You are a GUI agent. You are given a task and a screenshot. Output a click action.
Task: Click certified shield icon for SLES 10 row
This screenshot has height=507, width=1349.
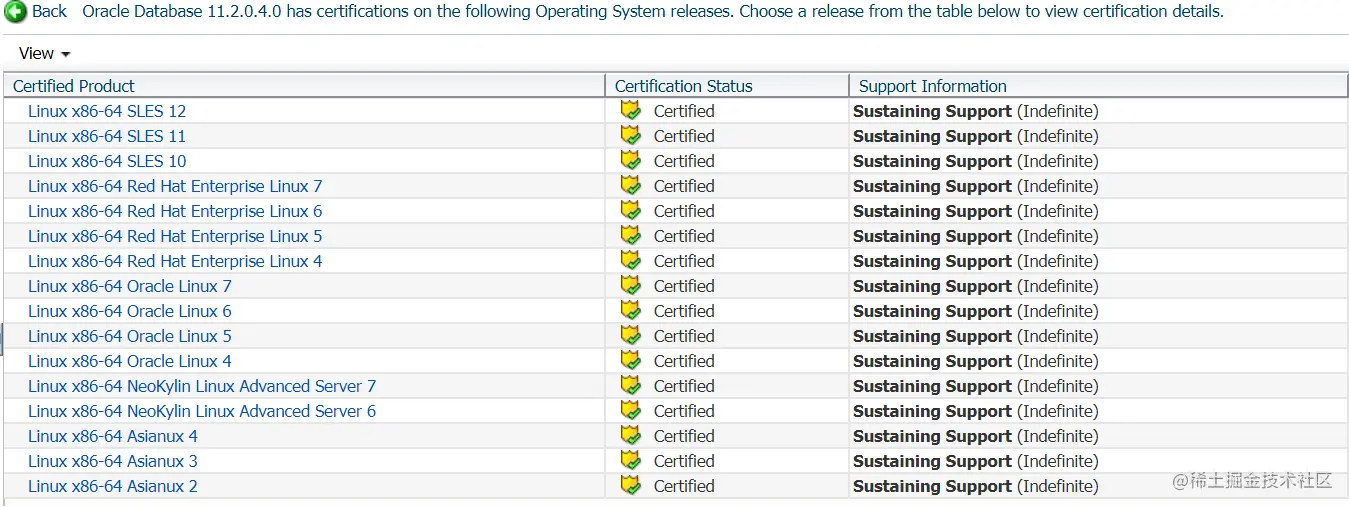click(x=630, y=160)
